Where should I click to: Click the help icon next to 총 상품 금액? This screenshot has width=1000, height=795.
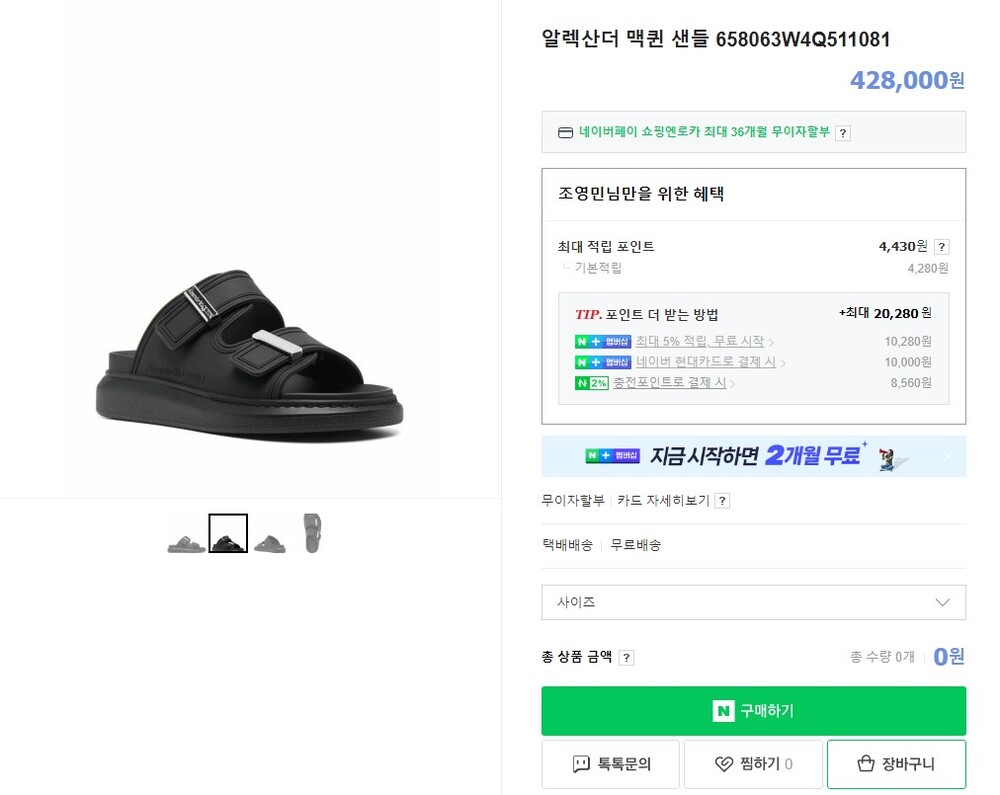pyautogui.click(x=626, y=658)
